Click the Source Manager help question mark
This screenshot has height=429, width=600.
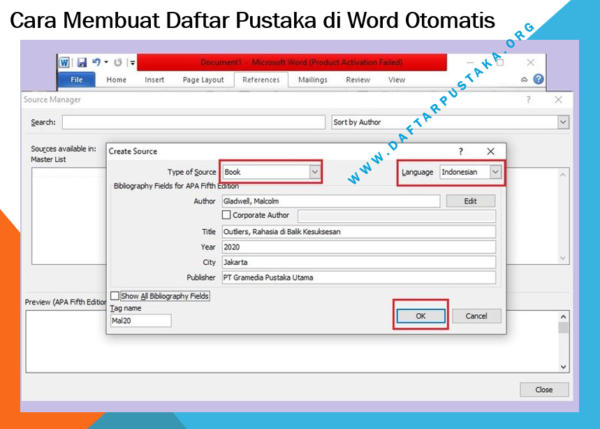[528, 100]
